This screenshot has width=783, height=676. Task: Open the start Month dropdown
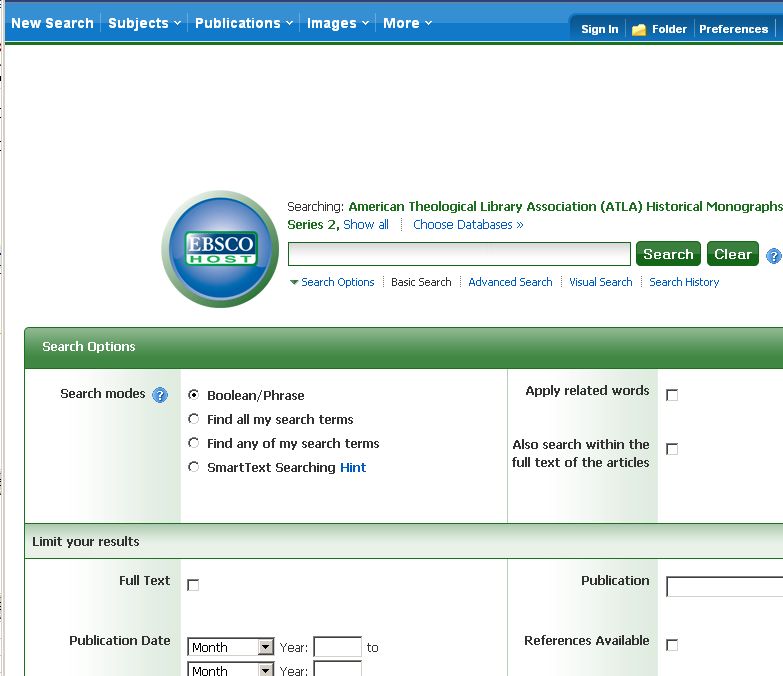click(x=231, y=647)
